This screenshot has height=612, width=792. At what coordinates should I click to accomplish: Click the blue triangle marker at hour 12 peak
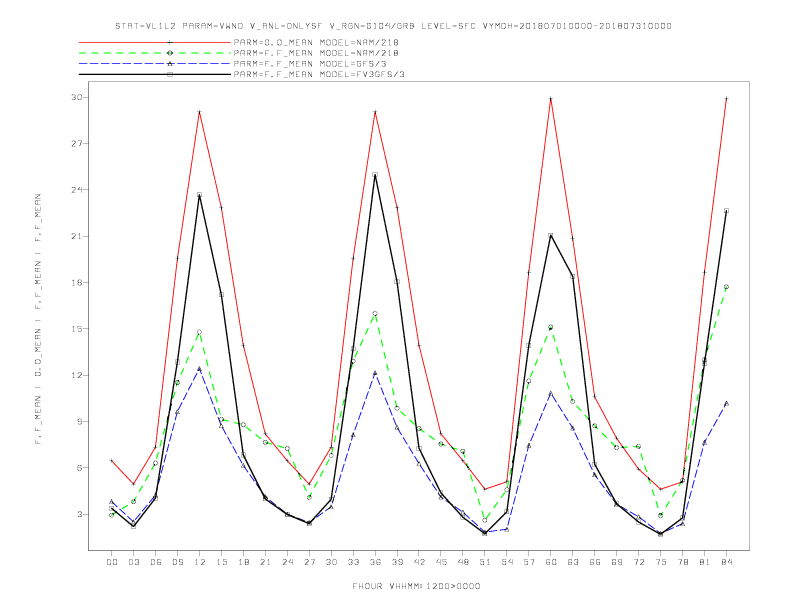coord(200,369)
